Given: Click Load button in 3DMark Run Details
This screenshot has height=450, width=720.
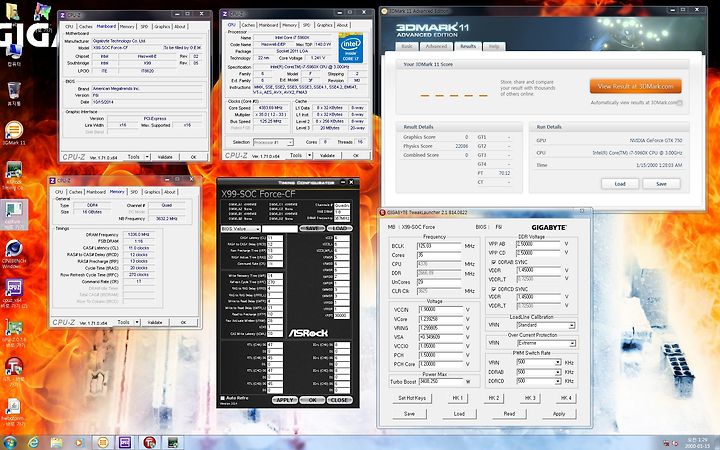Looking at the screenshot, I should pyautogui.click(x=620, y=184).
